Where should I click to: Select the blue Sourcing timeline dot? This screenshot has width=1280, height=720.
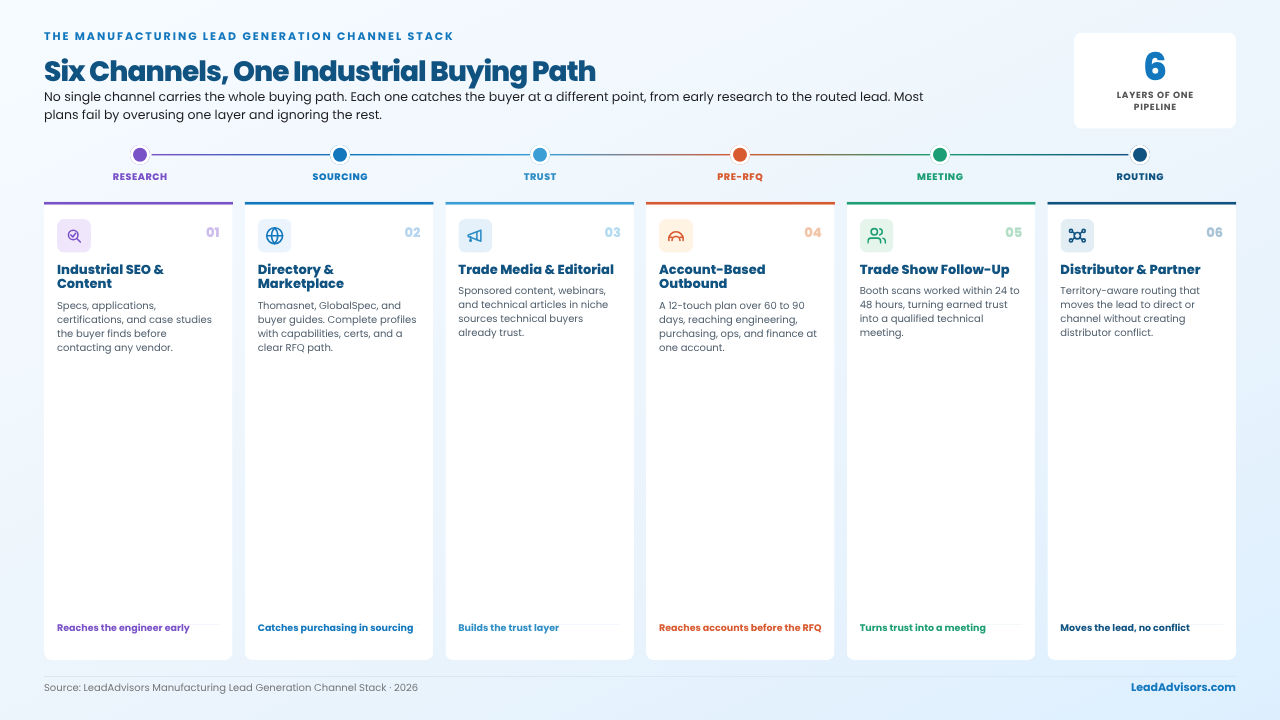point(340,155)
